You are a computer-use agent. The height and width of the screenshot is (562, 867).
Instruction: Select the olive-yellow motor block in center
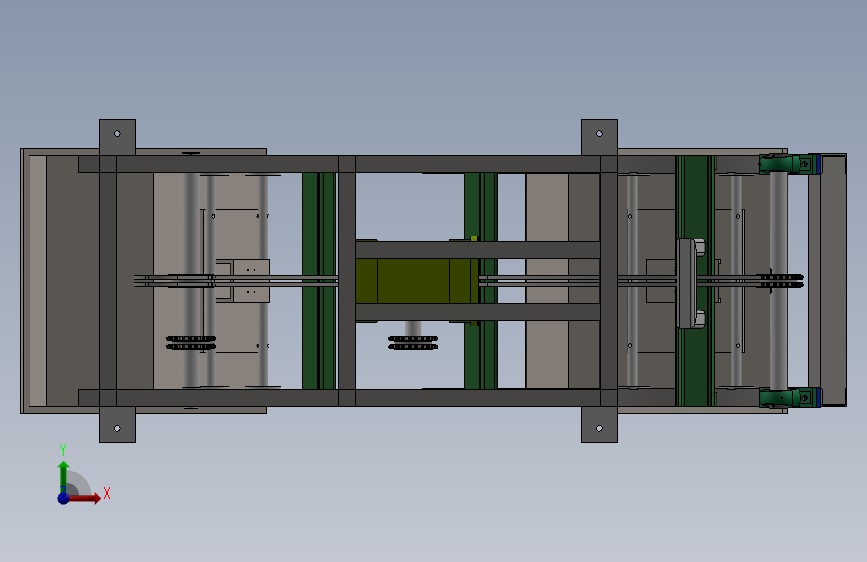click(416, 281)
